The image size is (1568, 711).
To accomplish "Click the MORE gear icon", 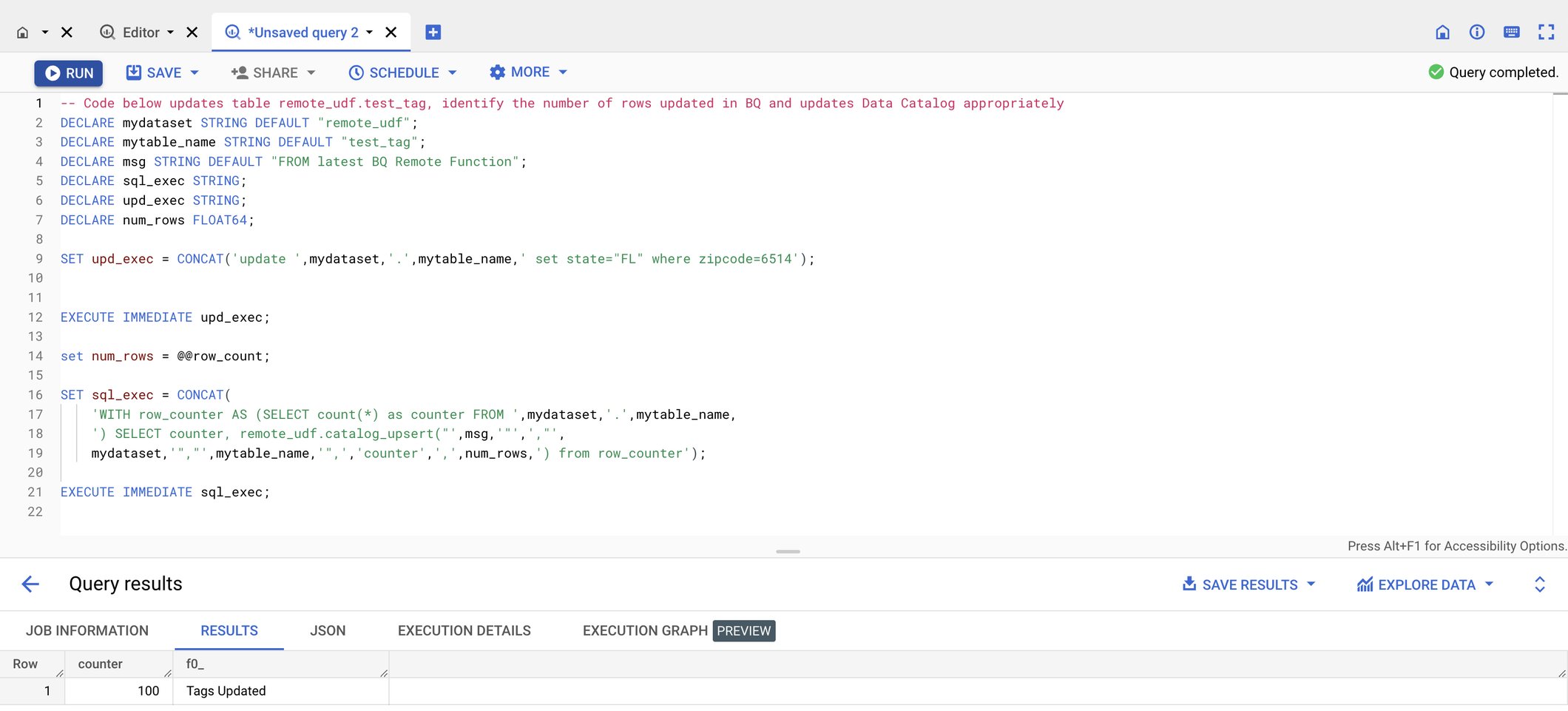I will coord(497,72).
